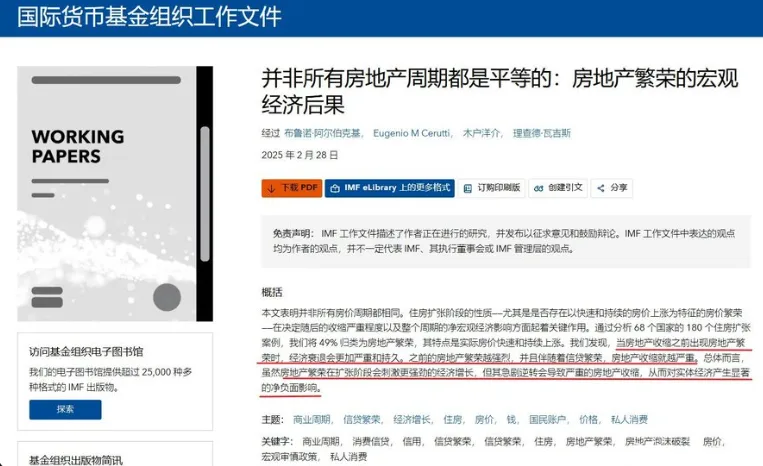The width and height of the screenshot is (763, 466).
Task: Open author link 布鲁诺·阿尔伯克基
Action: coord(323,133)
